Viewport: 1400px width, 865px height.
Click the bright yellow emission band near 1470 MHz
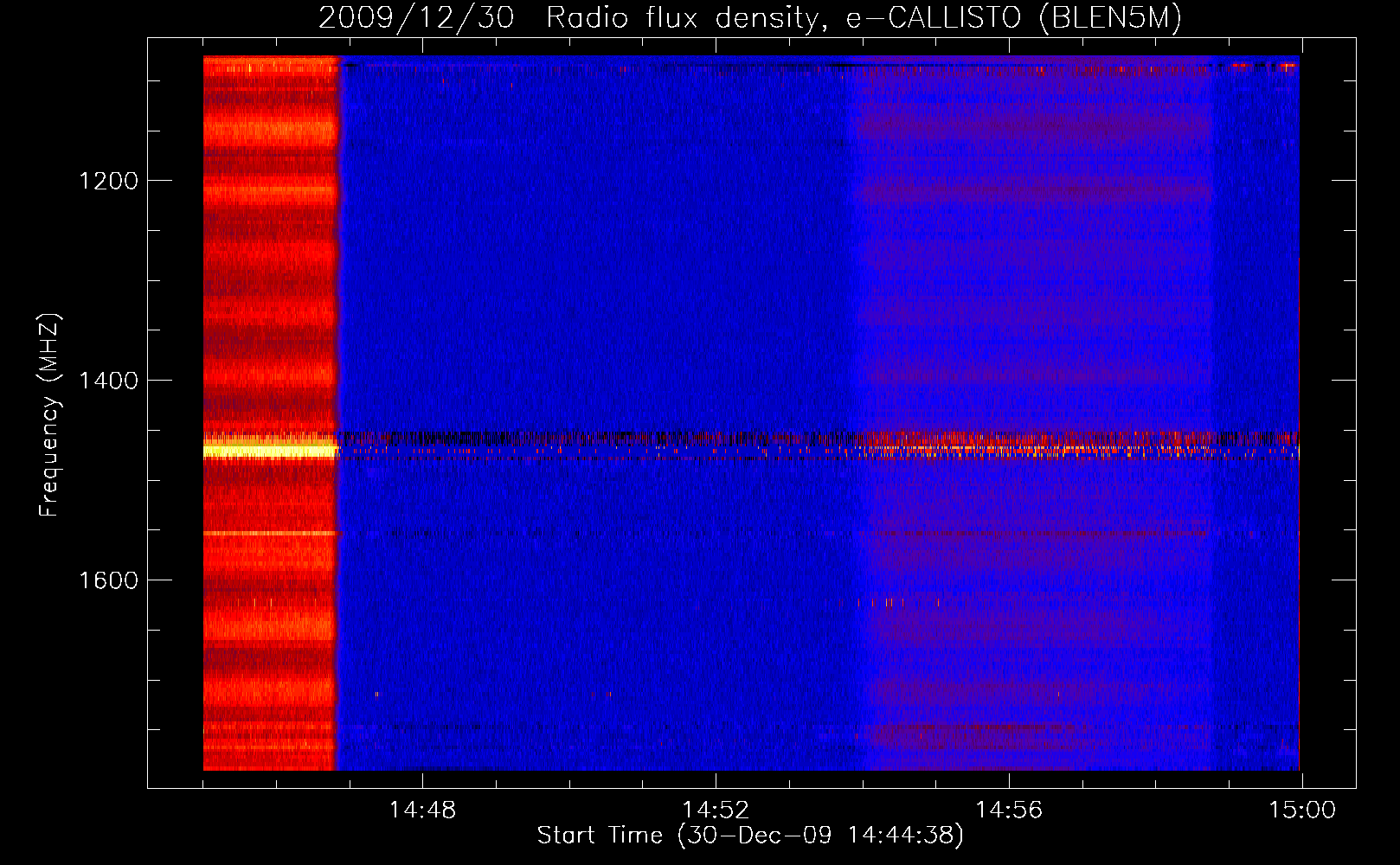(x=270, y=450)
